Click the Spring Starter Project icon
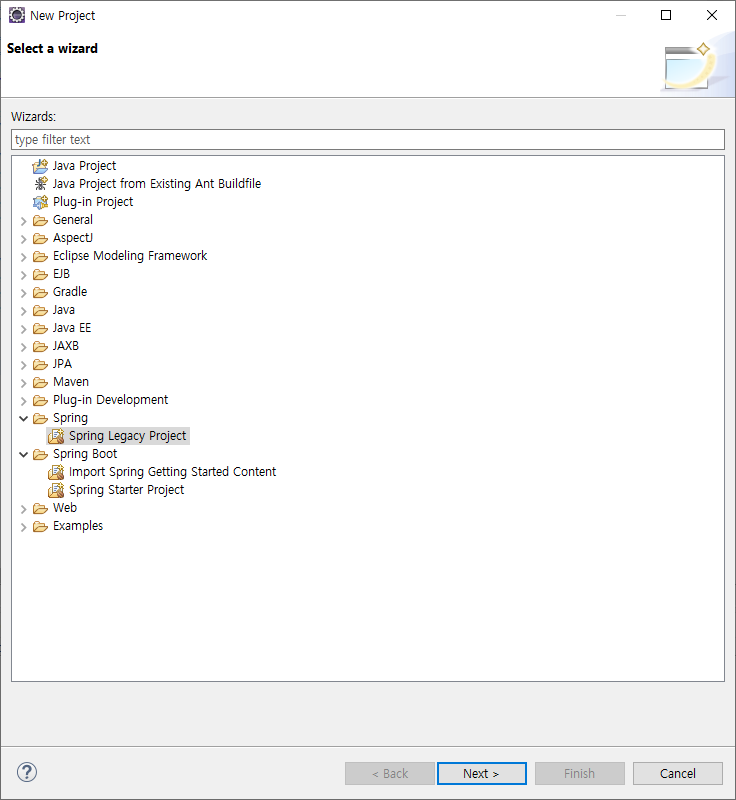 (56, 490)
